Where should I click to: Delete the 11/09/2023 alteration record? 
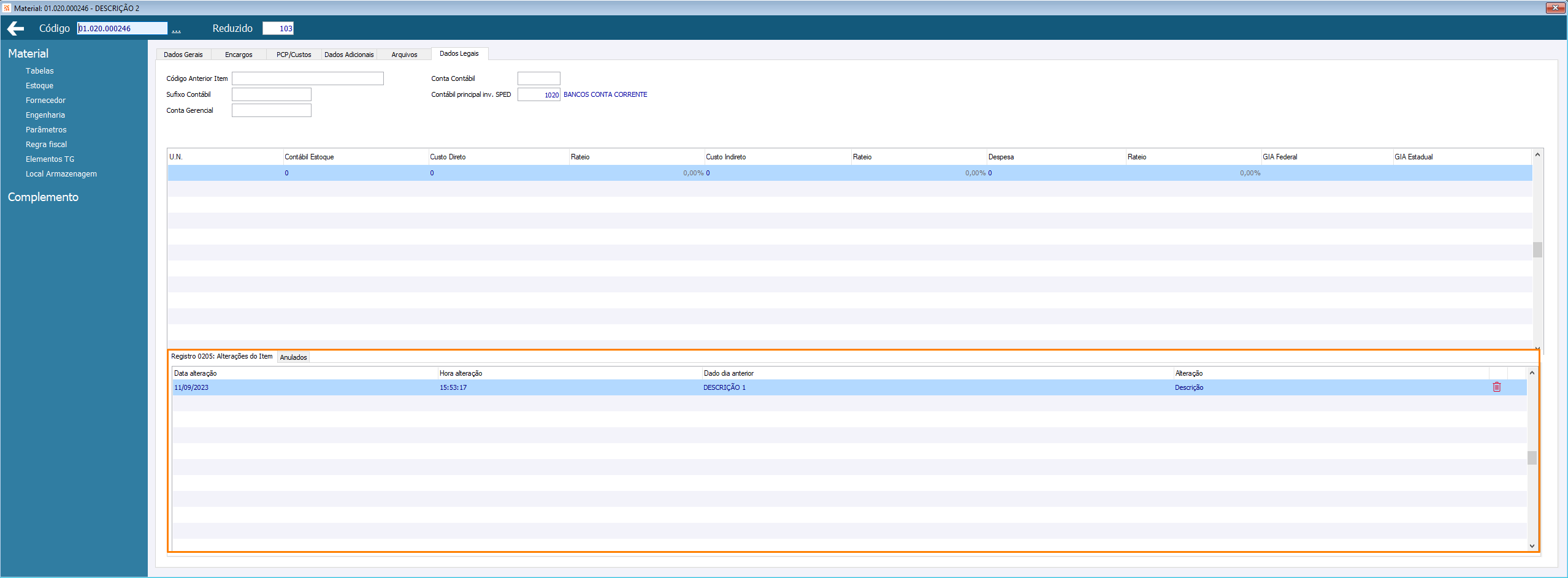(x=1496, y=387)
